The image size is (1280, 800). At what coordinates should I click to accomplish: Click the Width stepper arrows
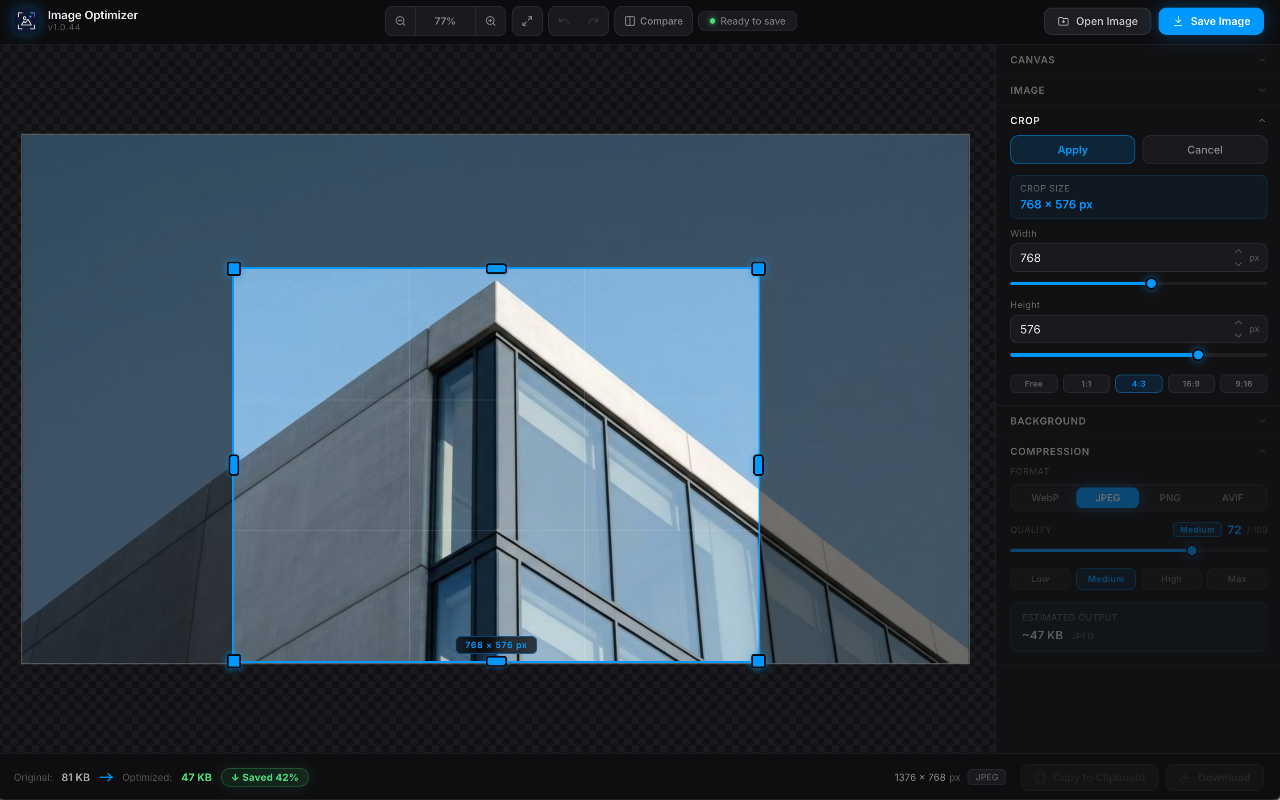pyautogui.click(x=1238, y=258)
